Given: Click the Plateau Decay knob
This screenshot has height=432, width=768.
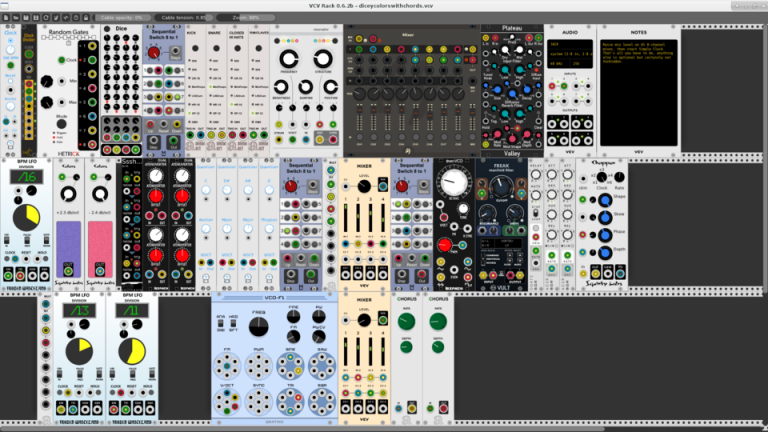Looking at the screenshot, I should 528,90.
